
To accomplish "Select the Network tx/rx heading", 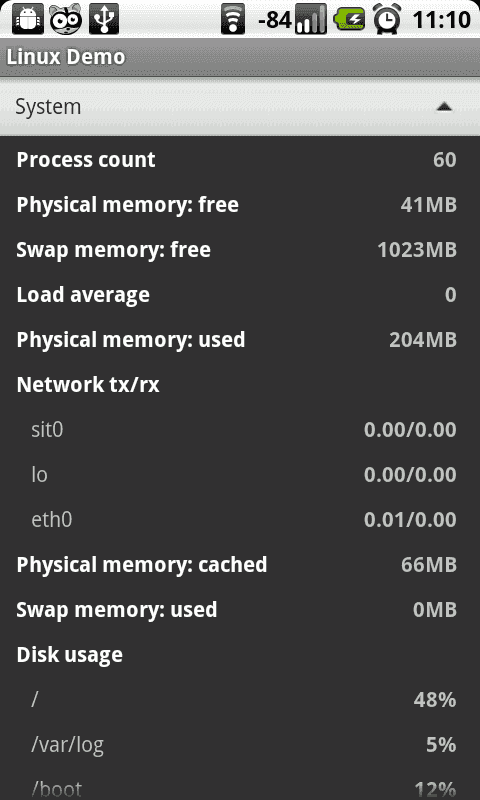I will [x=88, y=384].
